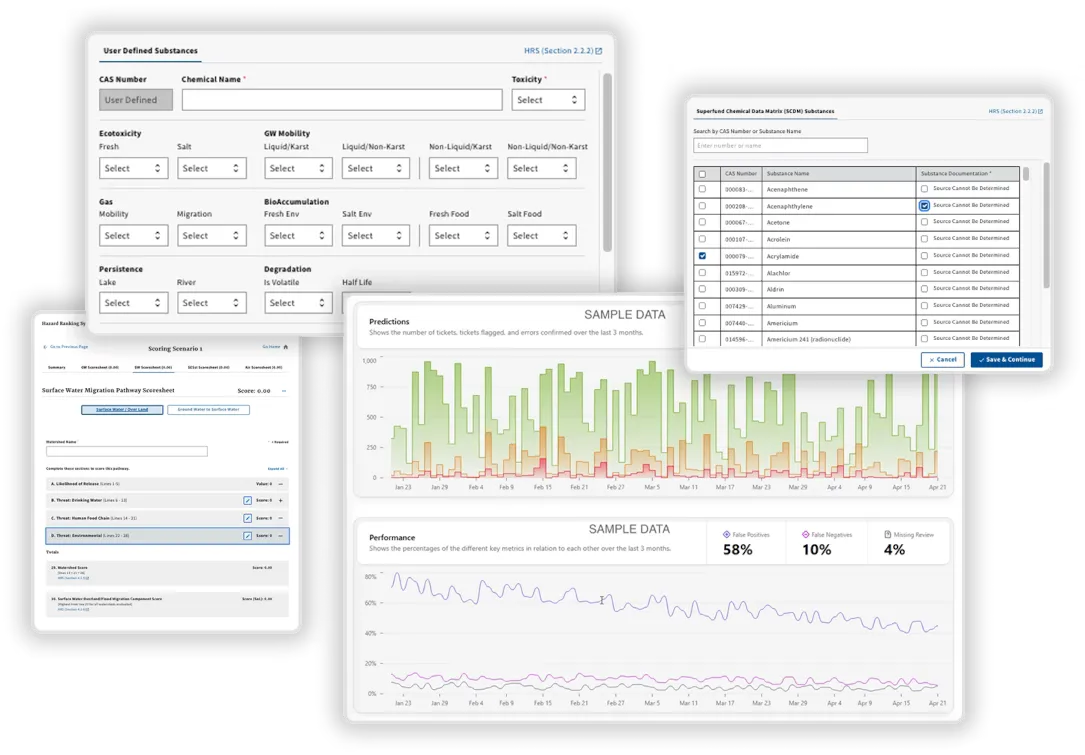
Task: Click Expand All in the pathway scoresheet
Action: (x=275, y=468)
